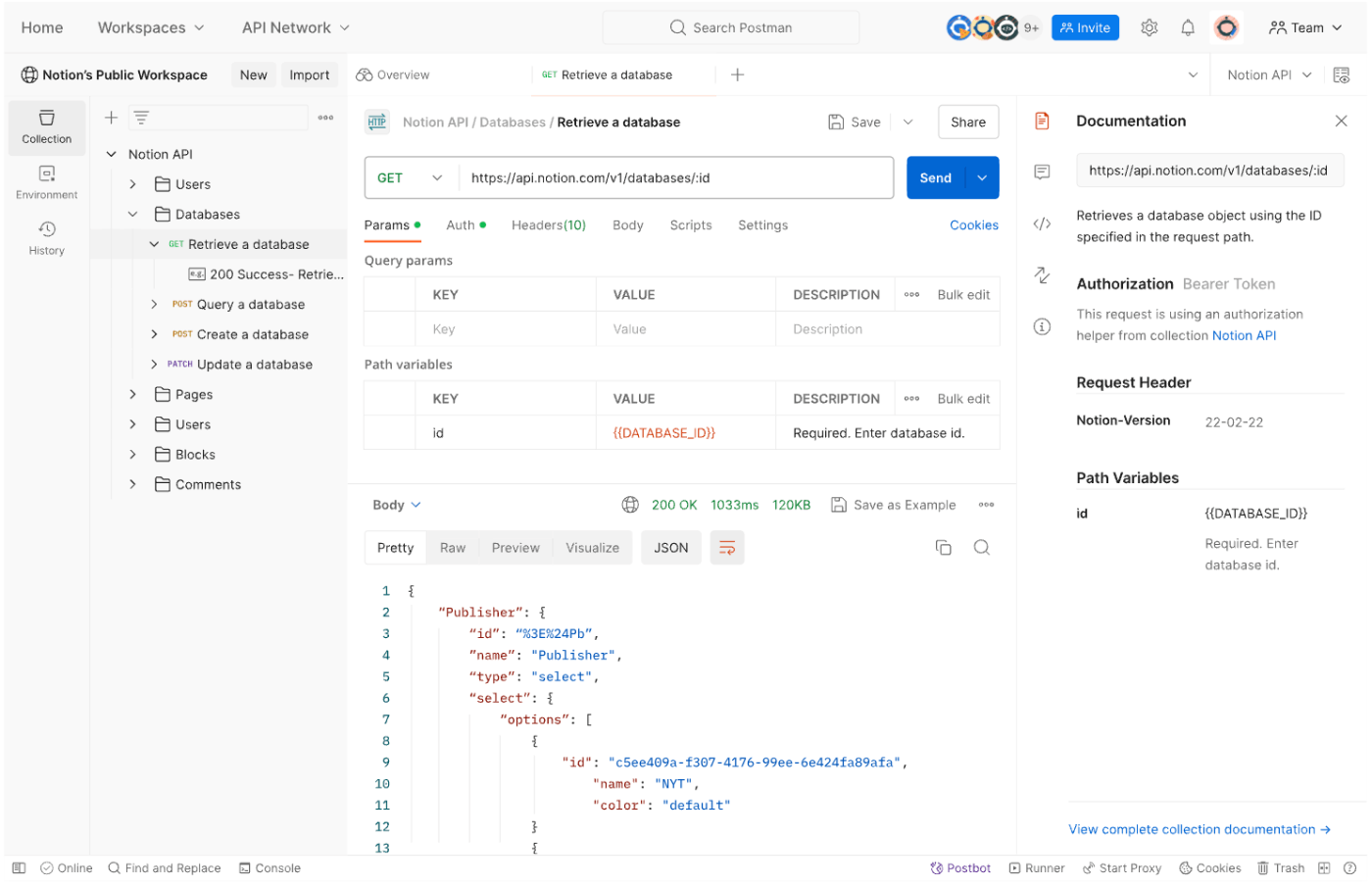Open the Workspaces dropdown

click(151, 27)
